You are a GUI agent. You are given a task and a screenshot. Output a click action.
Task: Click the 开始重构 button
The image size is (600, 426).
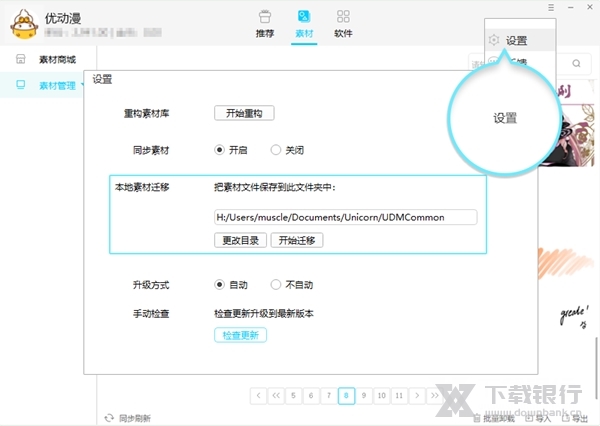[244, 113]
